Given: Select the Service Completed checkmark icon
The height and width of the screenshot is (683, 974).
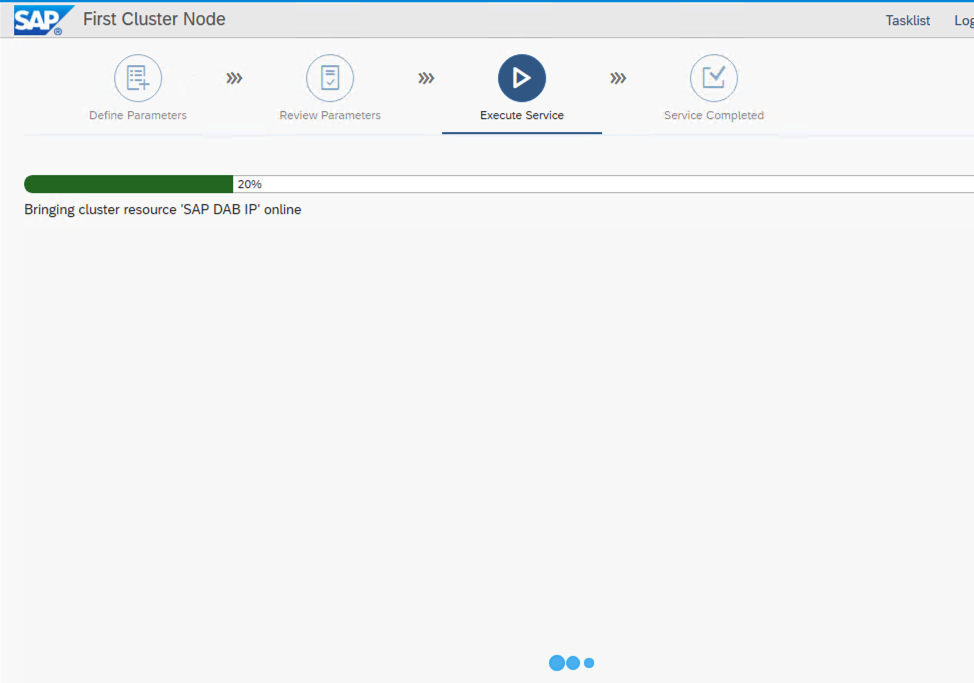Looking at the screenshot, I should (714, 78).
